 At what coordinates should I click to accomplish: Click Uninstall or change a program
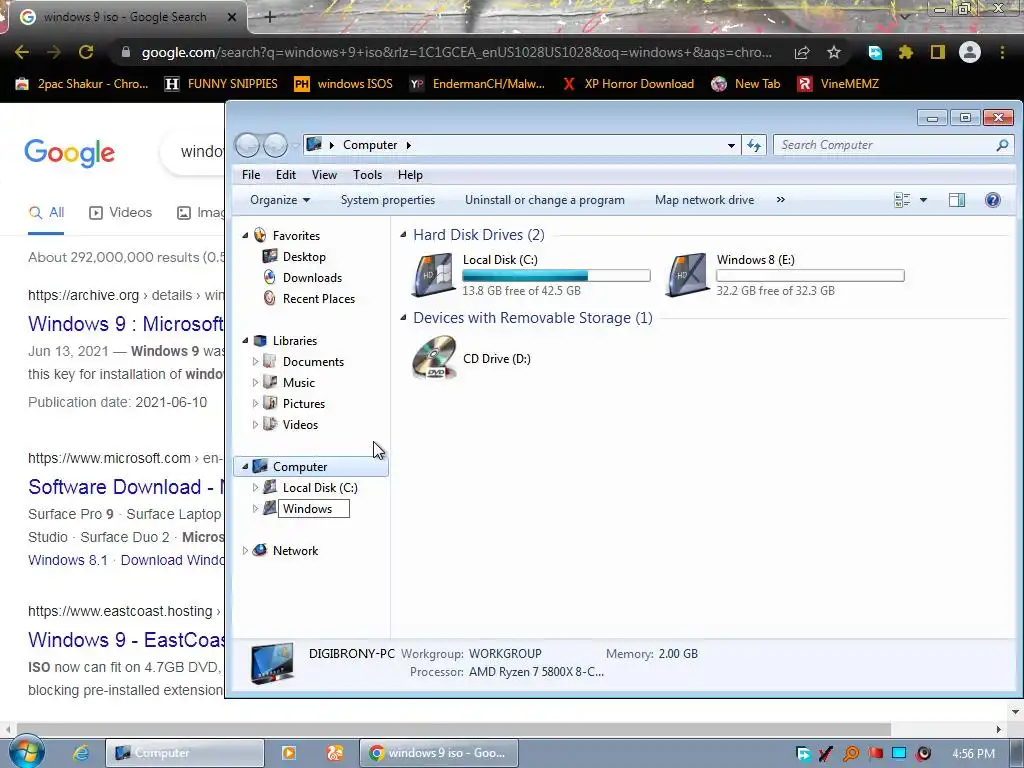pyautogui.click(x=545, y=200)
